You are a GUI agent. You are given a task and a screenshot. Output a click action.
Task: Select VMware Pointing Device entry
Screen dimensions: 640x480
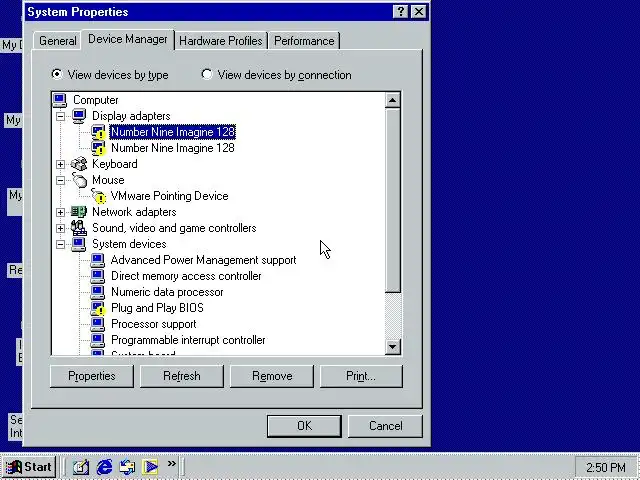[169, 196]
